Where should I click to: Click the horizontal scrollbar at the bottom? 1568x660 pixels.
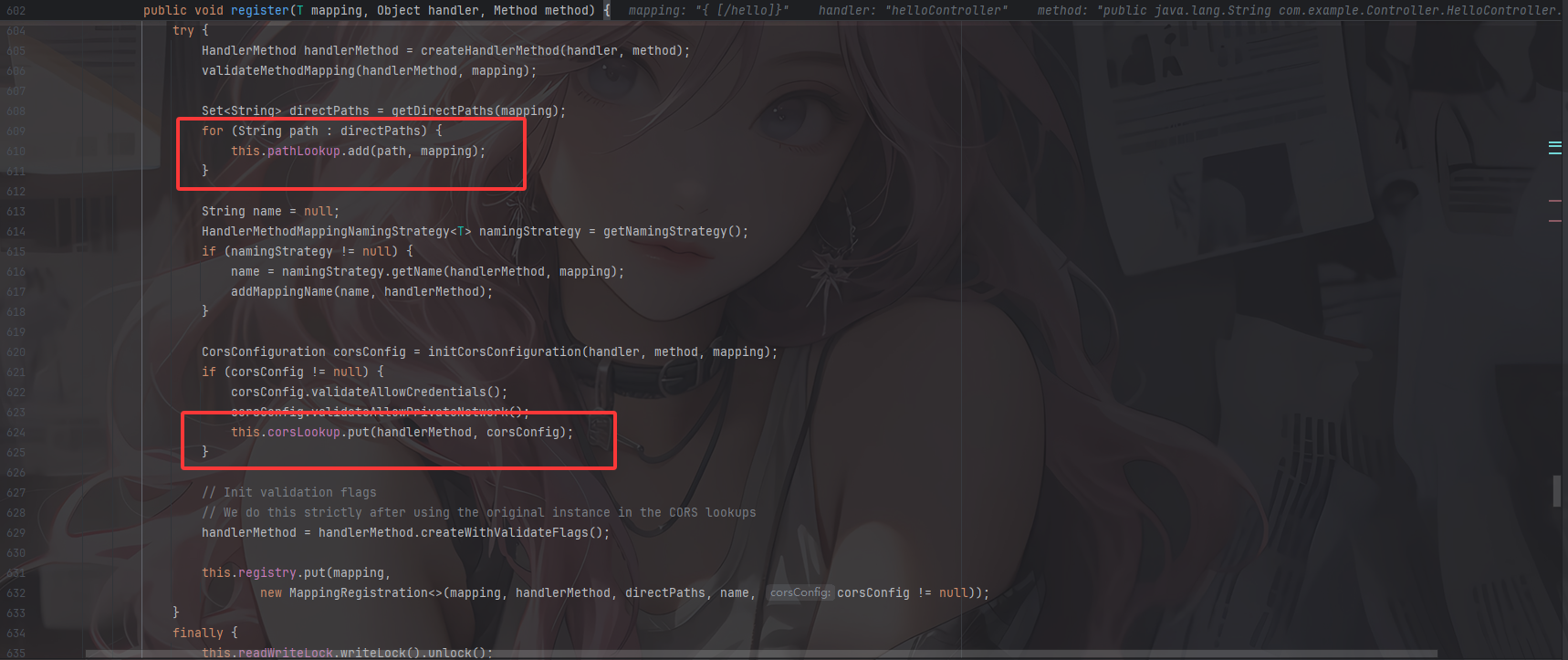[x=761, y=654]
